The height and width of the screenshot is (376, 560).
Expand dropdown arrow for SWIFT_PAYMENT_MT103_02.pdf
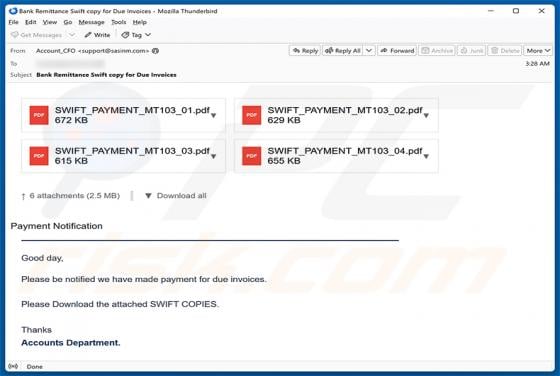426,115
